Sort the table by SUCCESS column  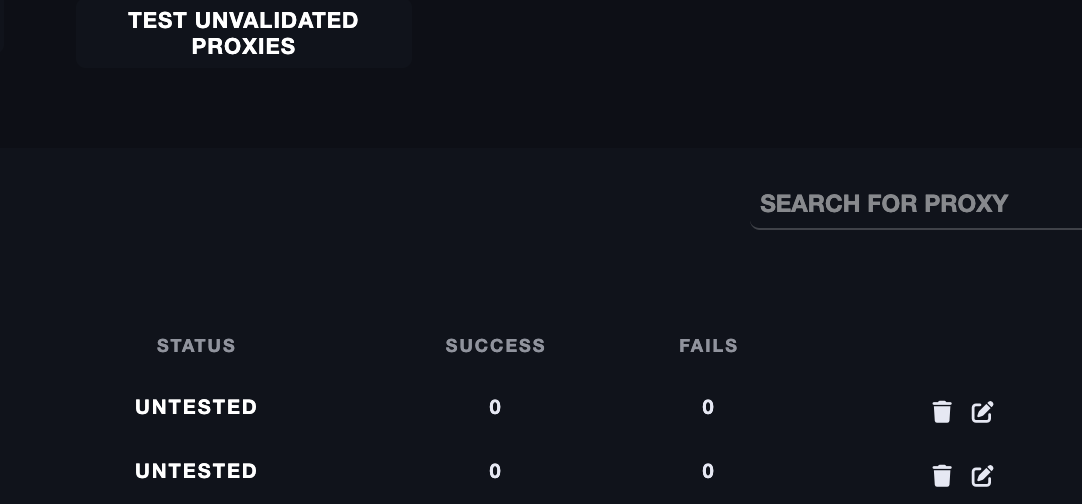click(x=495, y=346)
